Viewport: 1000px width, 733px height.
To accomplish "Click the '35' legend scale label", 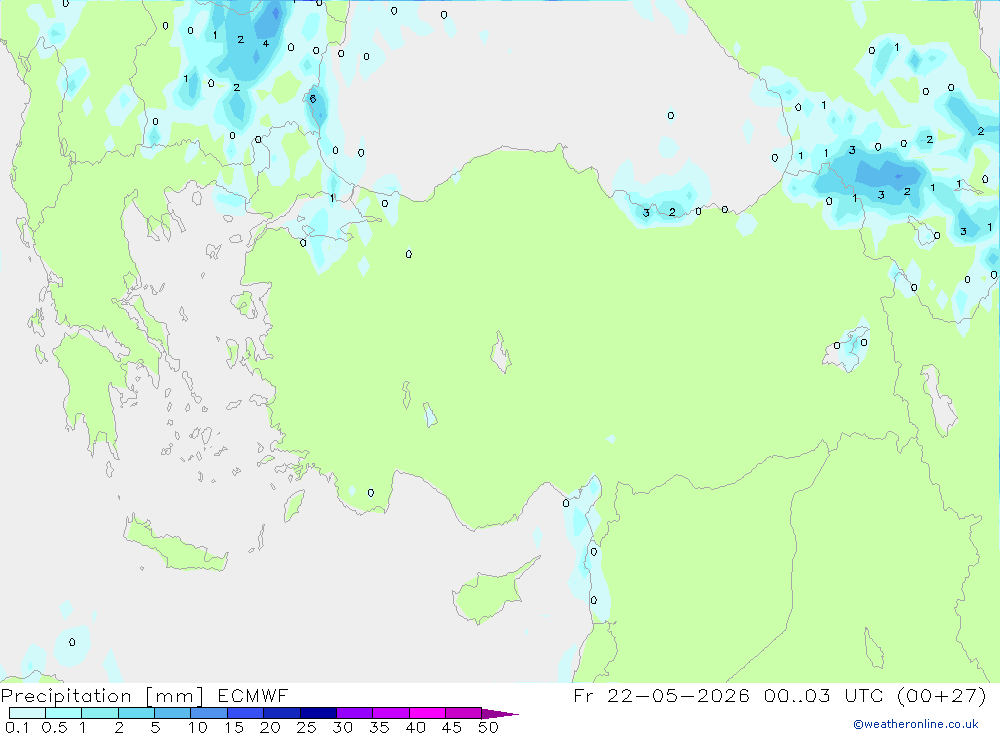I will tap(379, 727).
